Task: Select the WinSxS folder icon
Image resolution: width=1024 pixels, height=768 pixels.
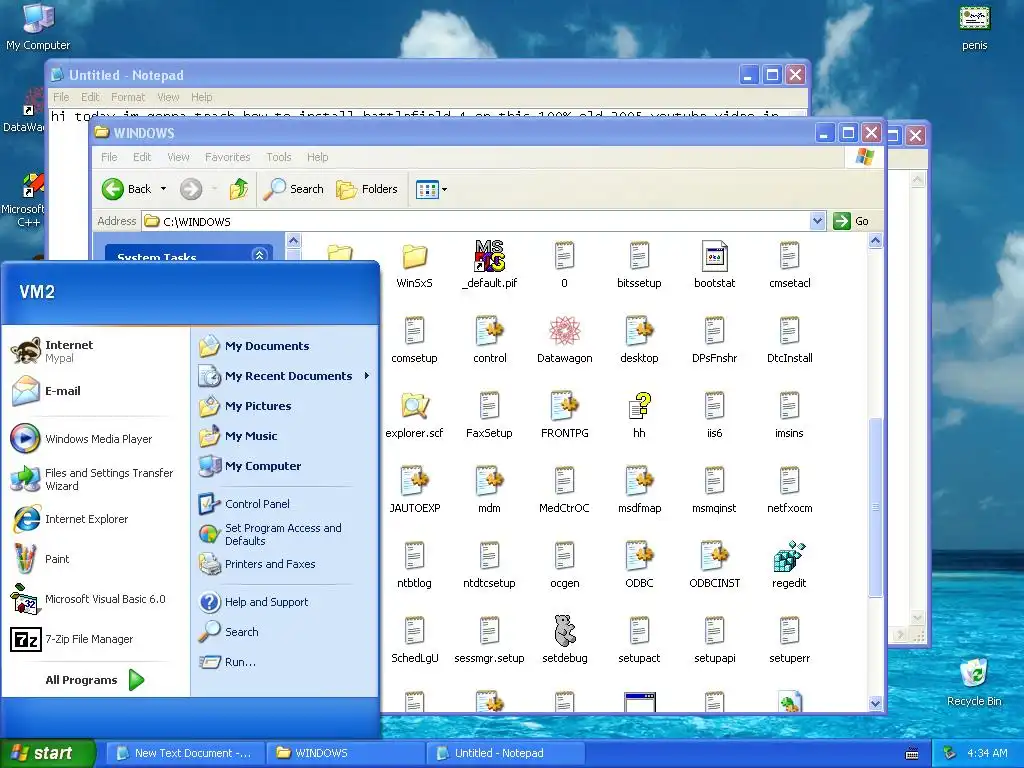Action: tap(414, 256)
